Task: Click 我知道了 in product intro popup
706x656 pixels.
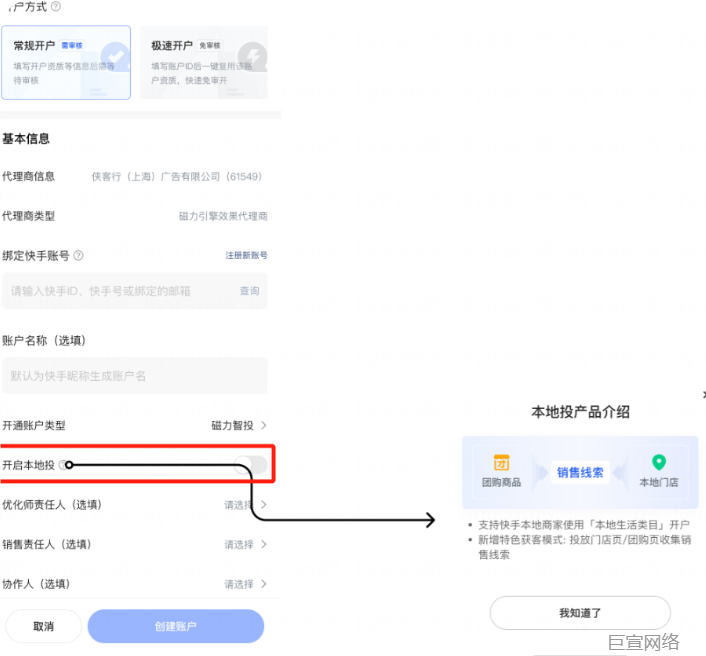Action: (x=580, y=613)
